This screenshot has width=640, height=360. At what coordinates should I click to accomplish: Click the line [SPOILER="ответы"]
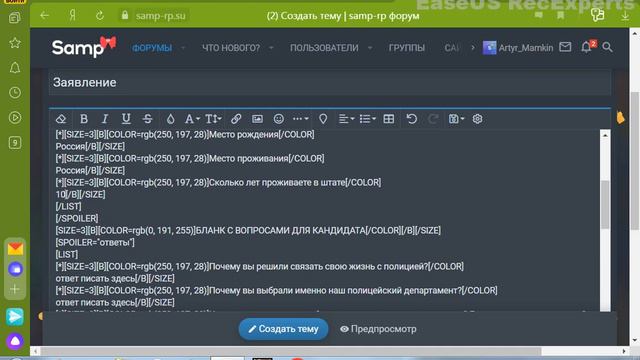(x=95, y=242)
